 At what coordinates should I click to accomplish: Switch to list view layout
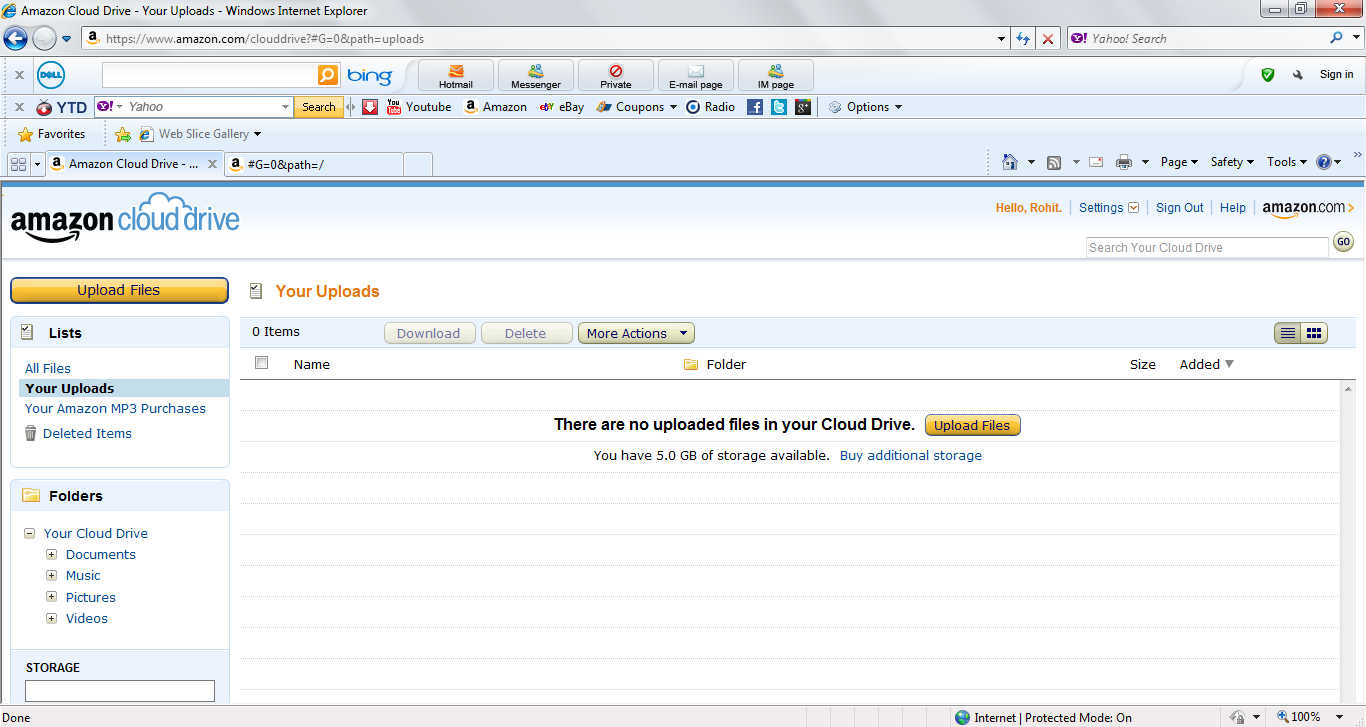click(x=1288, y=333)
